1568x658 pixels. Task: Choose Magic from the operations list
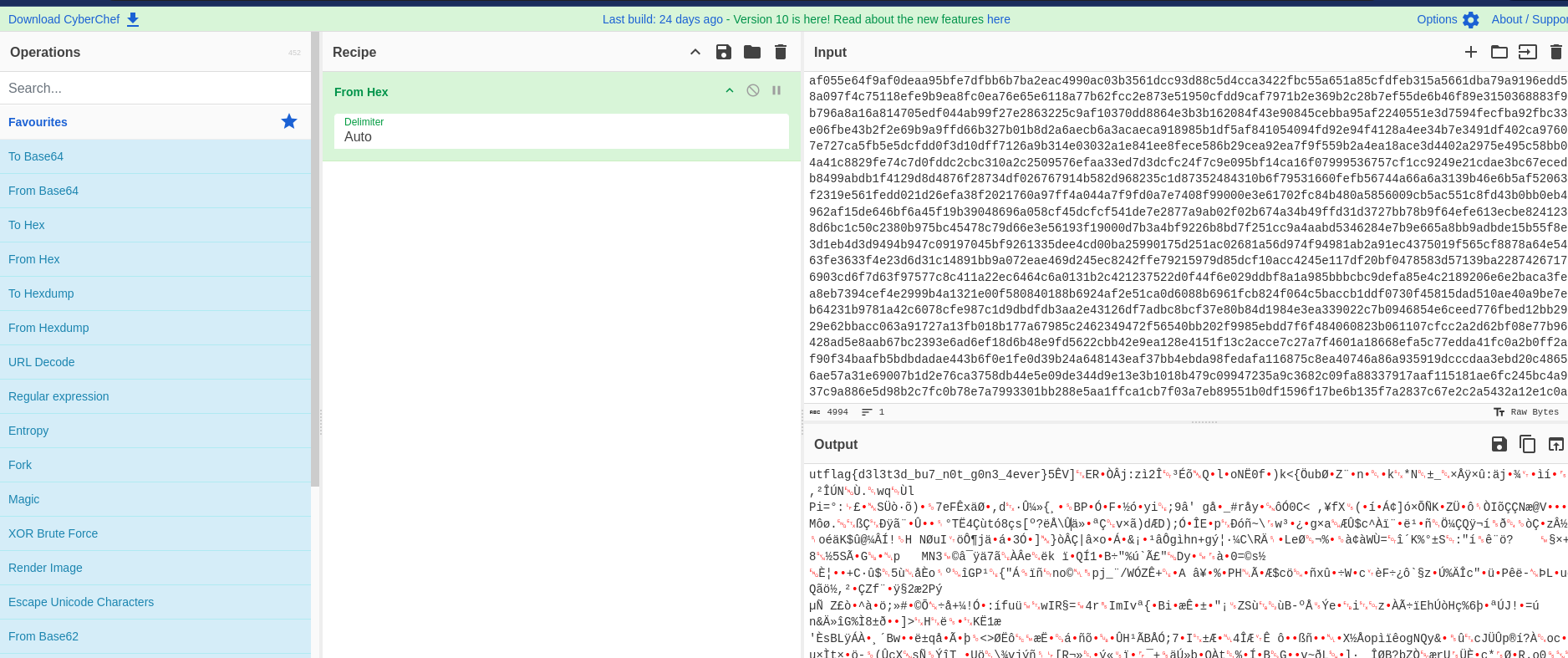tap(24, 499)
